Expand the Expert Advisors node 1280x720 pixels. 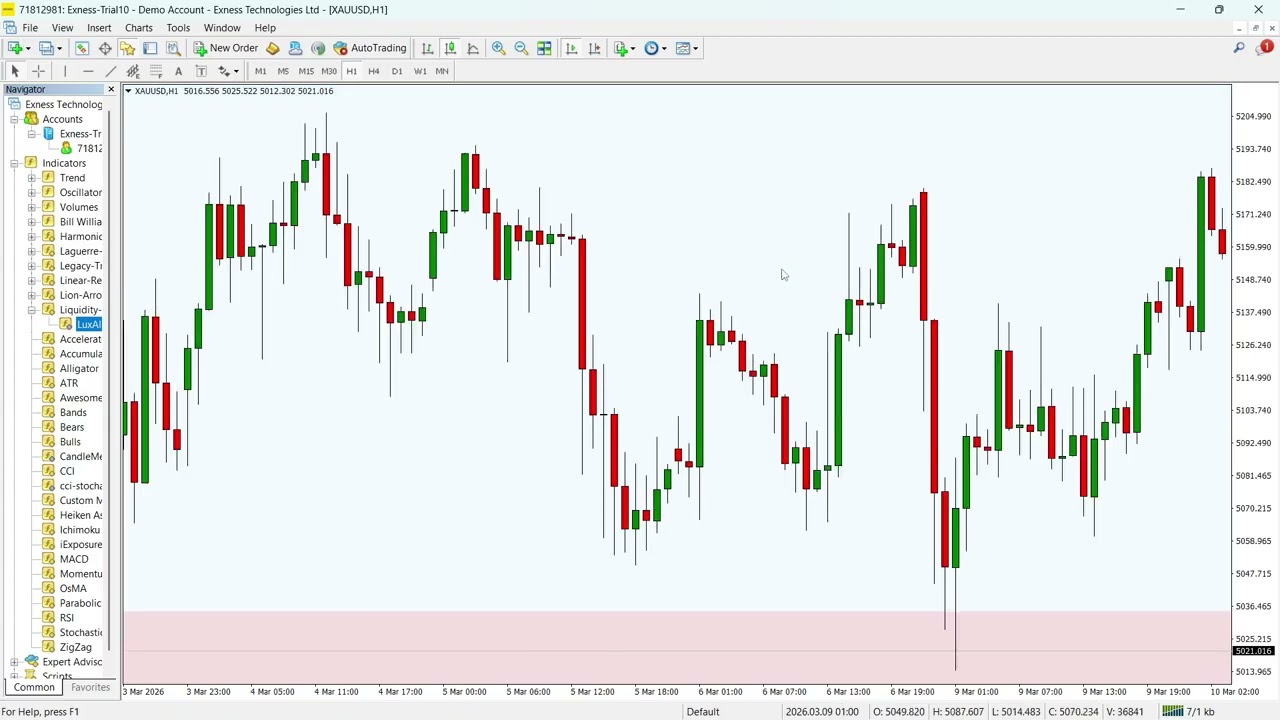click(x=15, y=662)
